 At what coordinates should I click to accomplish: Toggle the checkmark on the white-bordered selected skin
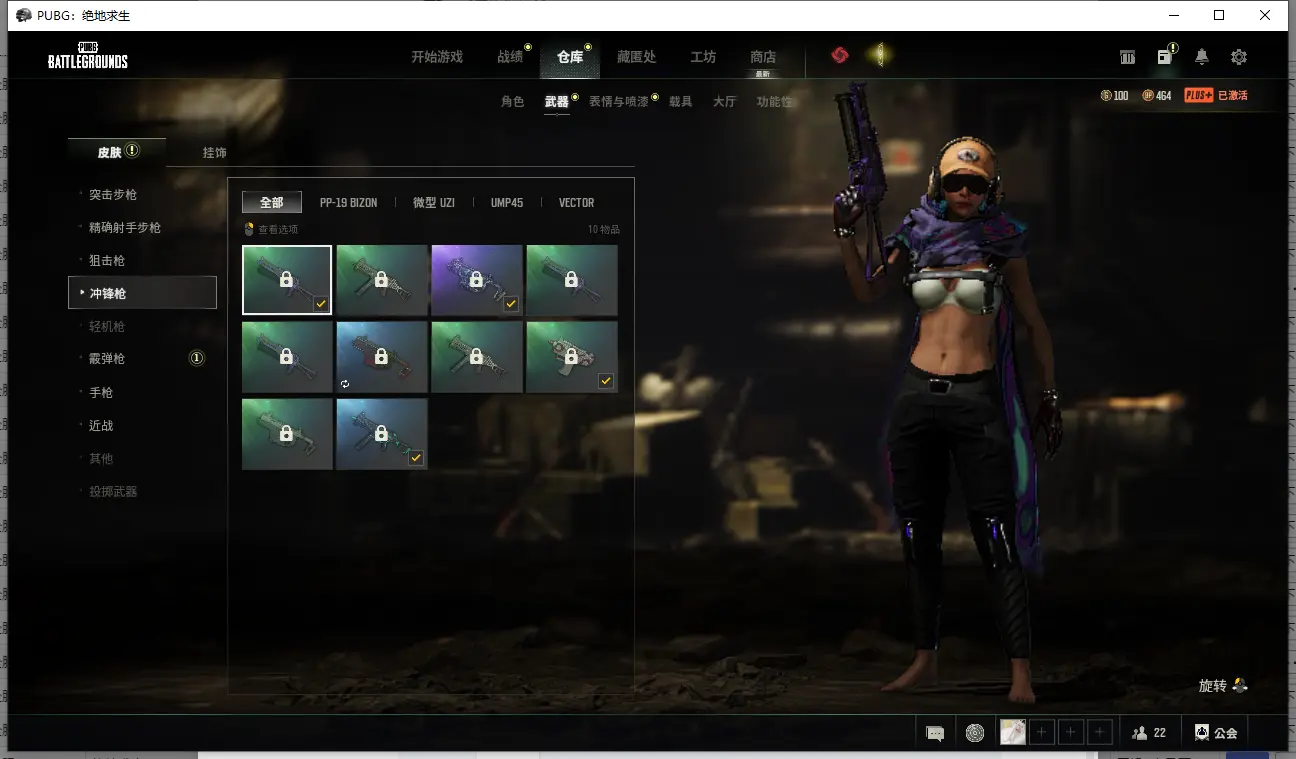[320, 304]
